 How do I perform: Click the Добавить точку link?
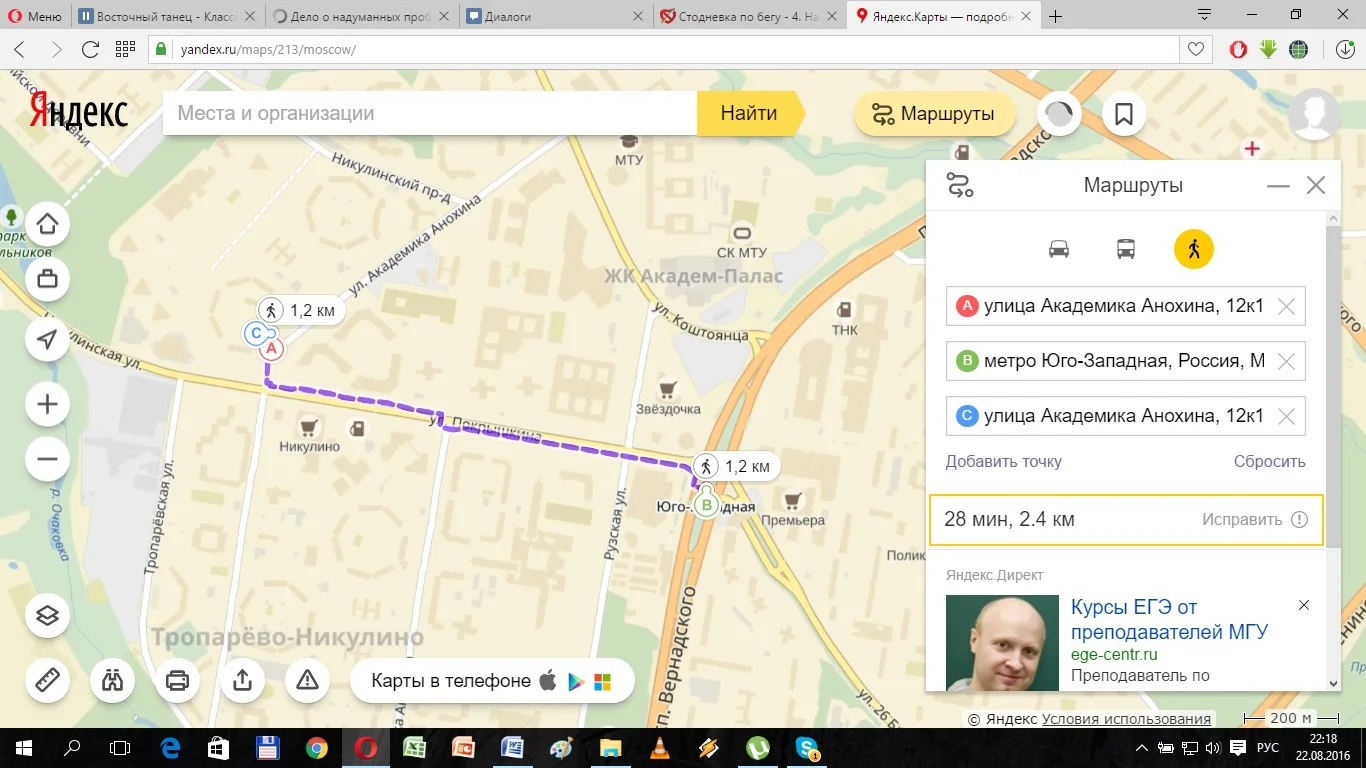pos(1004,462)
